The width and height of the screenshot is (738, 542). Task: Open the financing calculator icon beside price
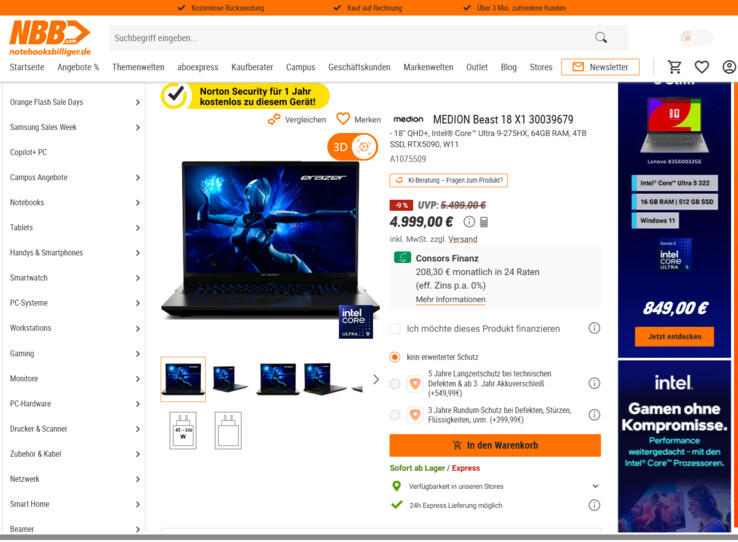coord(484,222)
